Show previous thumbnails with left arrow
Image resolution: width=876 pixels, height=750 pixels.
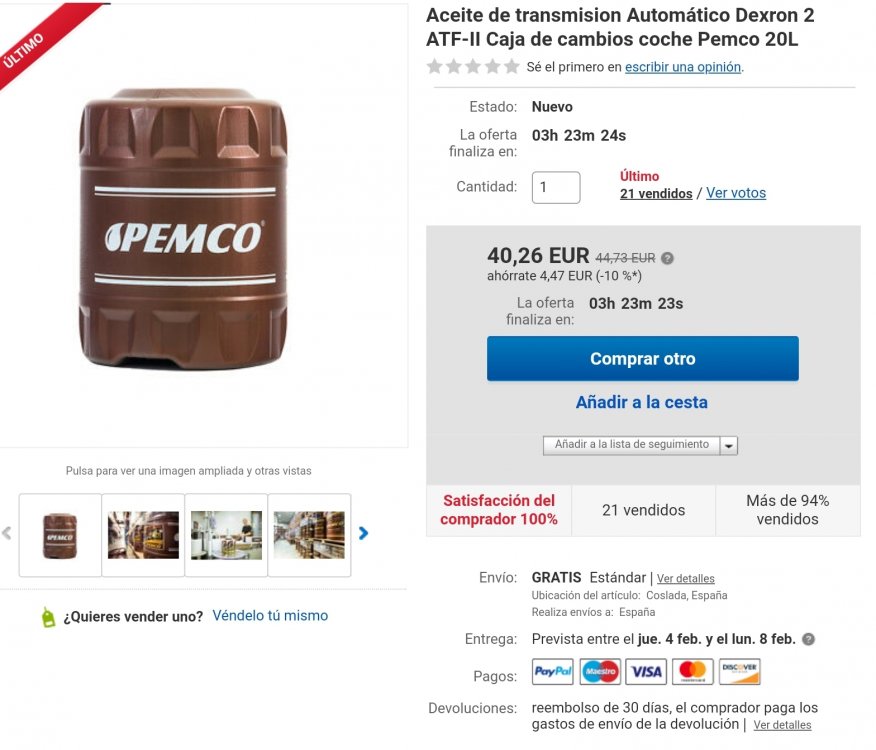7,533
